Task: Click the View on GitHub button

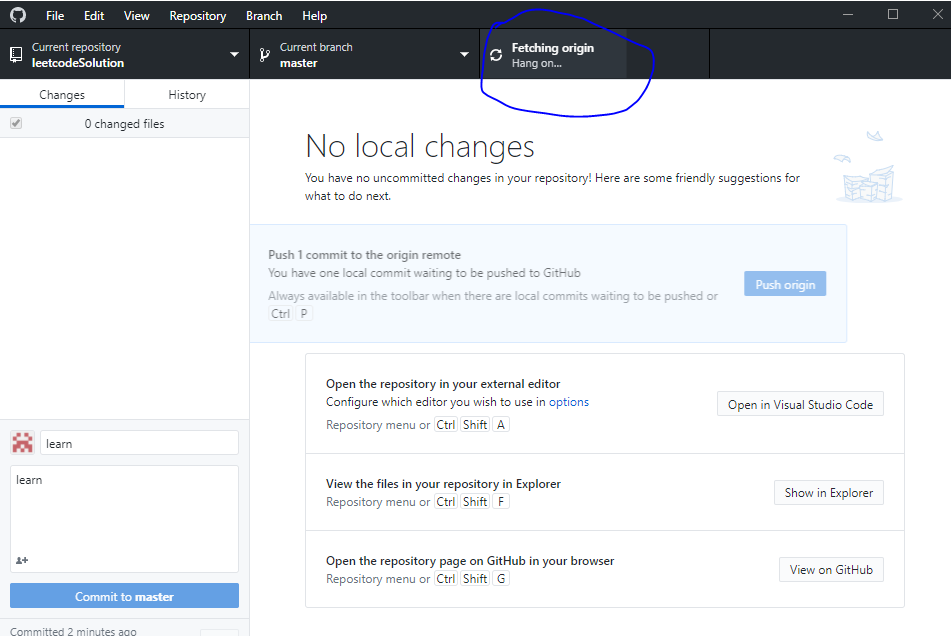Action: 831,569
